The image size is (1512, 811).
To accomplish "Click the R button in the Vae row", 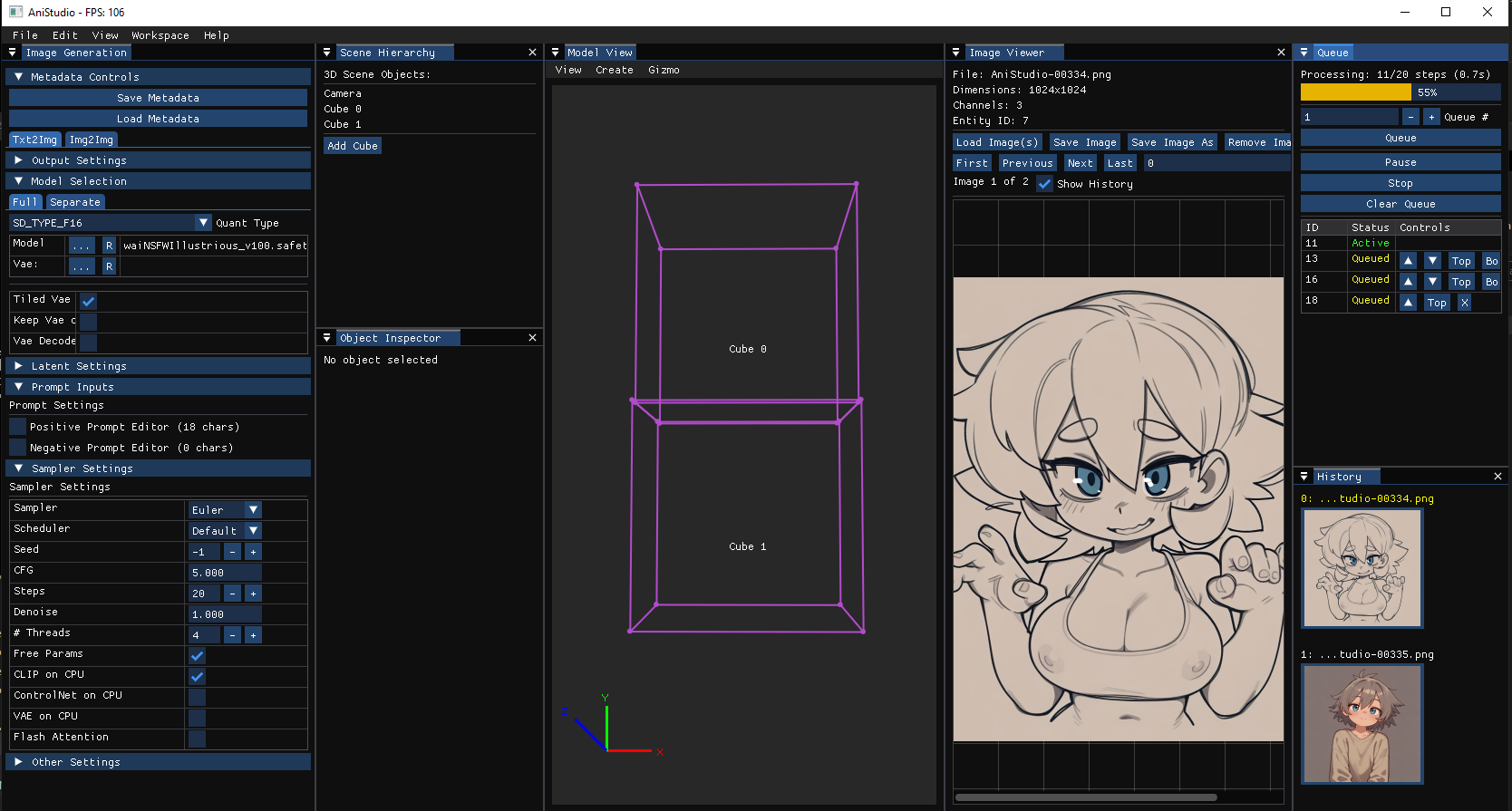I will pyautogui.click(x=109, y=266).
